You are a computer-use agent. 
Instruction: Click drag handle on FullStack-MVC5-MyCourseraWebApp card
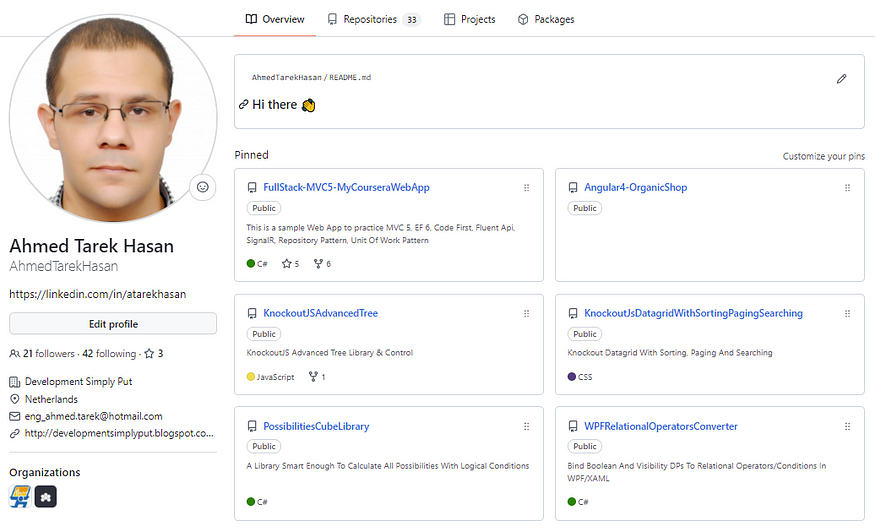tap(526, 188)
